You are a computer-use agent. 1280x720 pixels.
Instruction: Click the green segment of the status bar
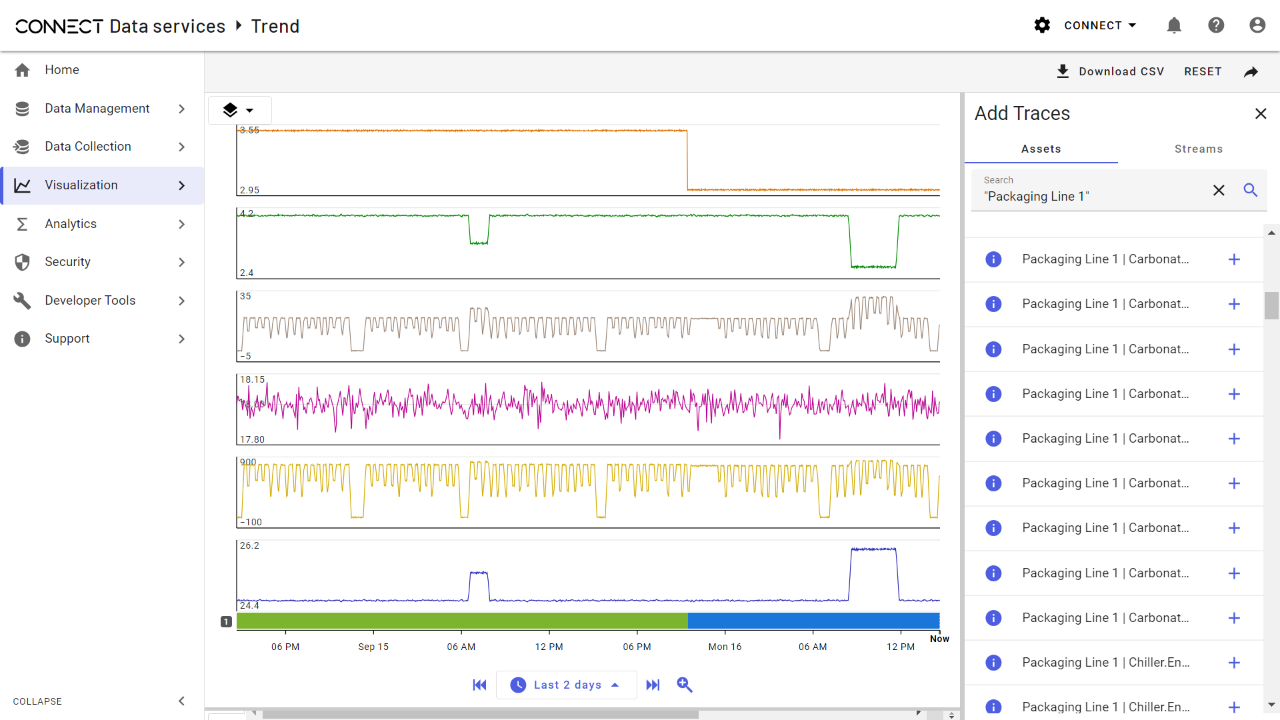coord(462,621)
